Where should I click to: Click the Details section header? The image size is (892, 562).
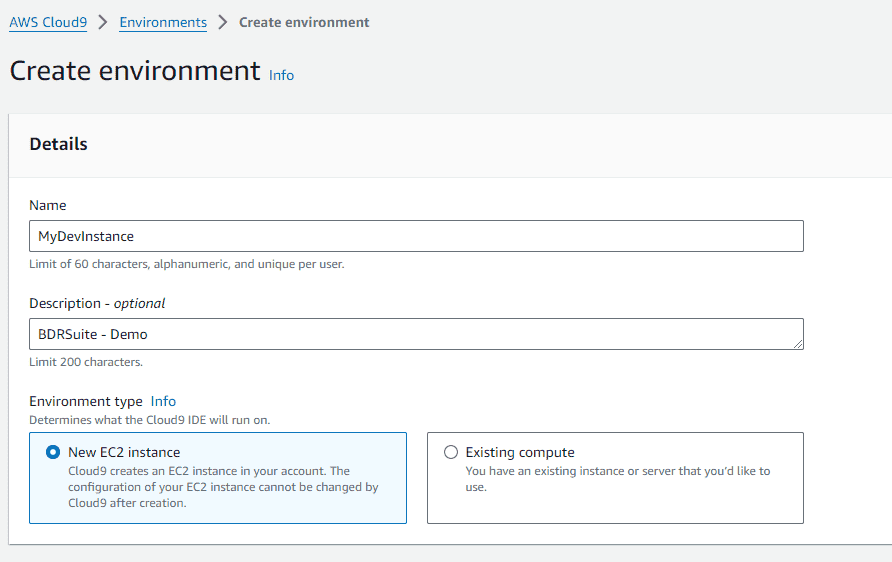pos(59,144)
